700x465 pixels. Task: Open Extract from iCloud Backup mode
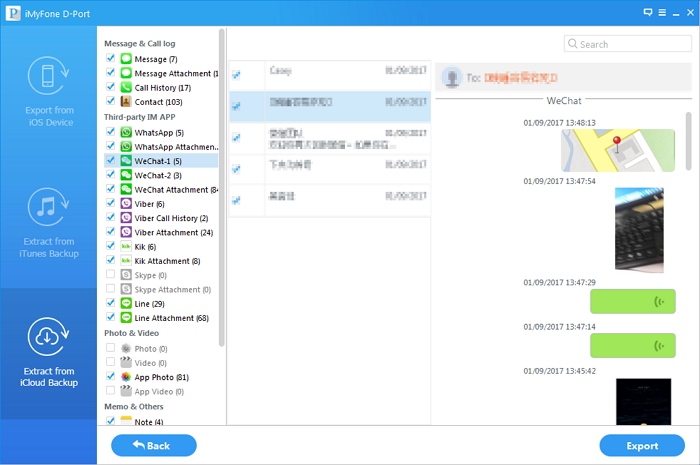[48, 352]
